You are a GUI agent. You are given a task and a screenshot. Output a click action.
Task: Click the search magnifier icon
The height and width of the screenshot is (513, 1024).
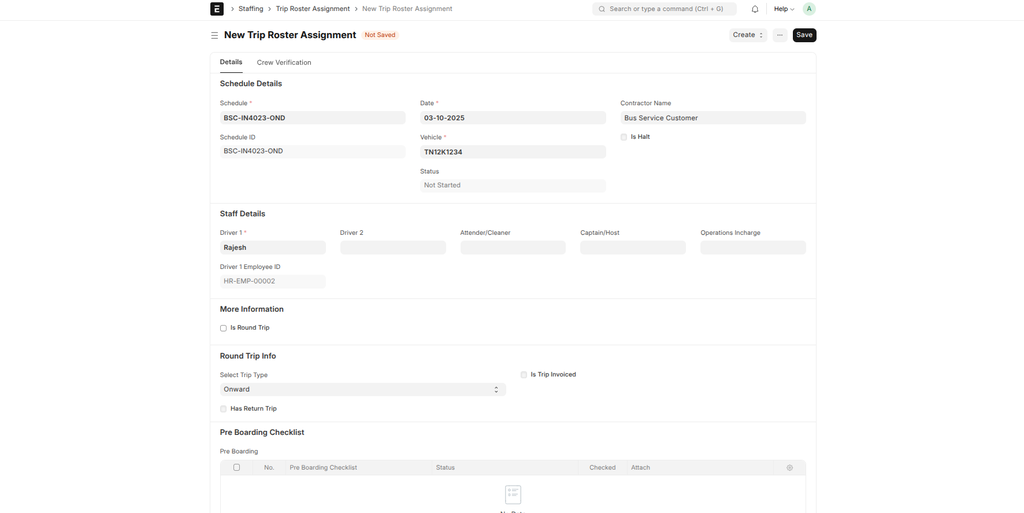pyautogui.click(x=602, y=9)
